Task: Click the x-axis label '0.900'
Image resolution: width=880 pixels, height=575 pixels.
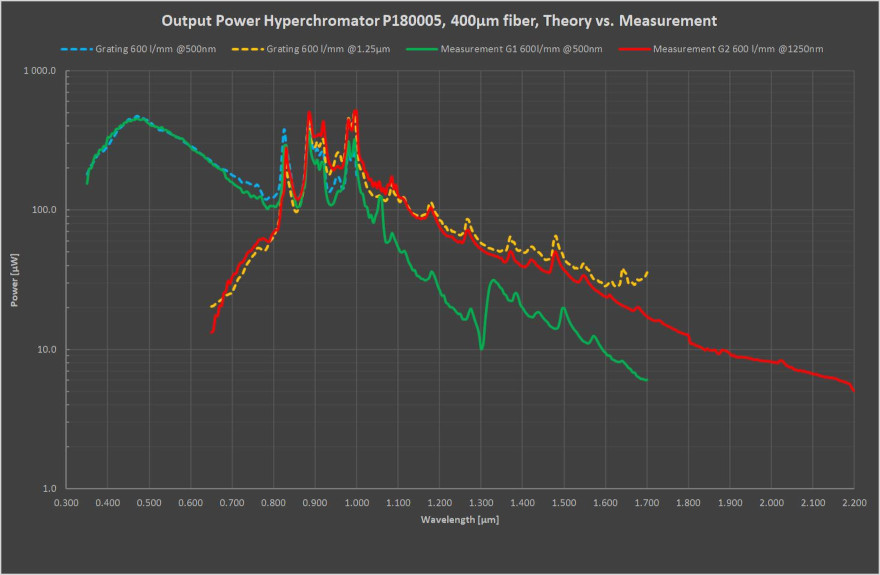Action: click(x=315, y=503)
